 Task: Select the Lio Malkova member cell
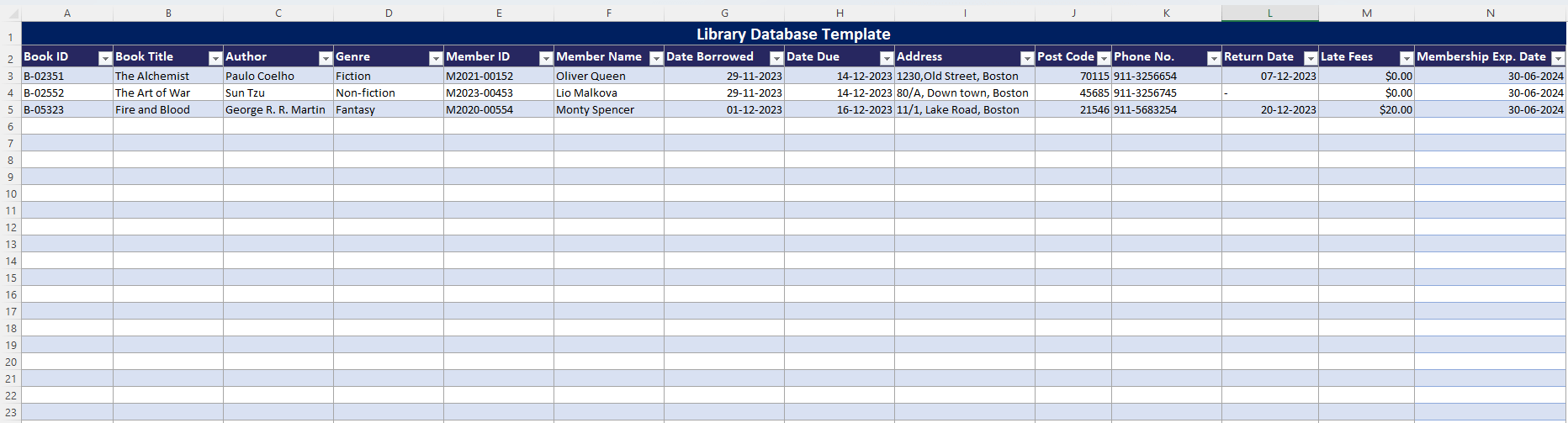click(609, 93)
